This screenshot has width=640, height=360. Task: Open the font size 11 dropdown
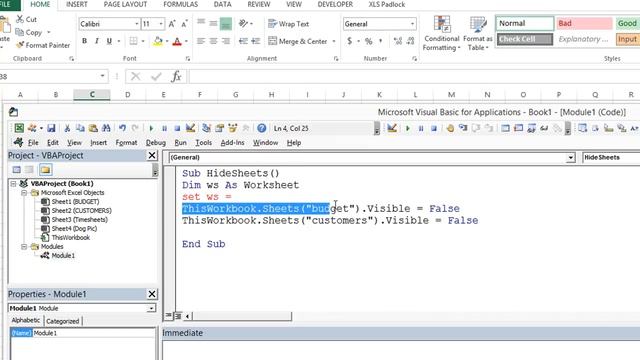161,24
